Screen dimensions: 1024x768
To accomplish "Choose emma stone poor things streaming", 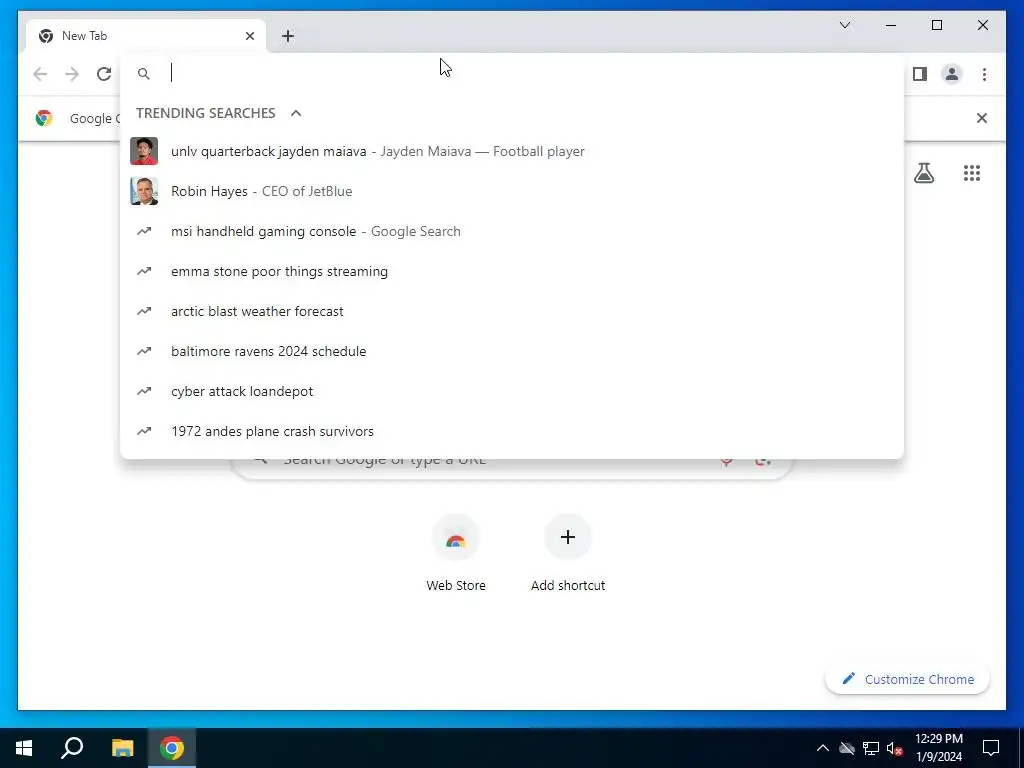I will pyautogui.click(x=512, y=271).
